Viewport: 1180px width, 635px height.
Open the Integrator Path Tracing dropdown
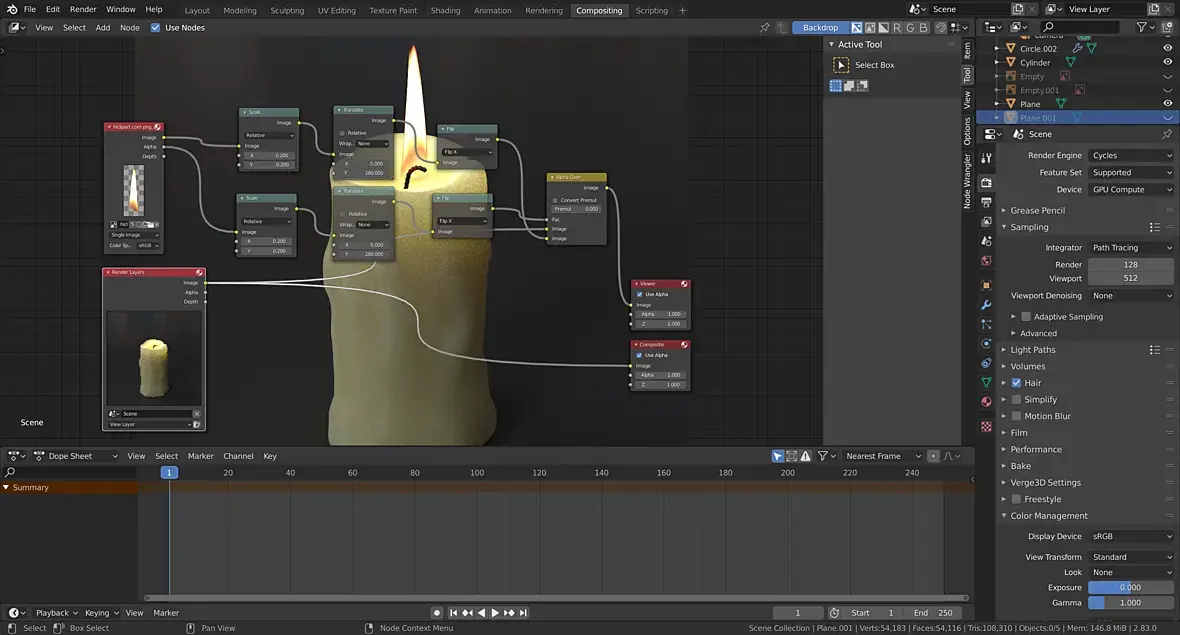click(x=1131, y=248)
